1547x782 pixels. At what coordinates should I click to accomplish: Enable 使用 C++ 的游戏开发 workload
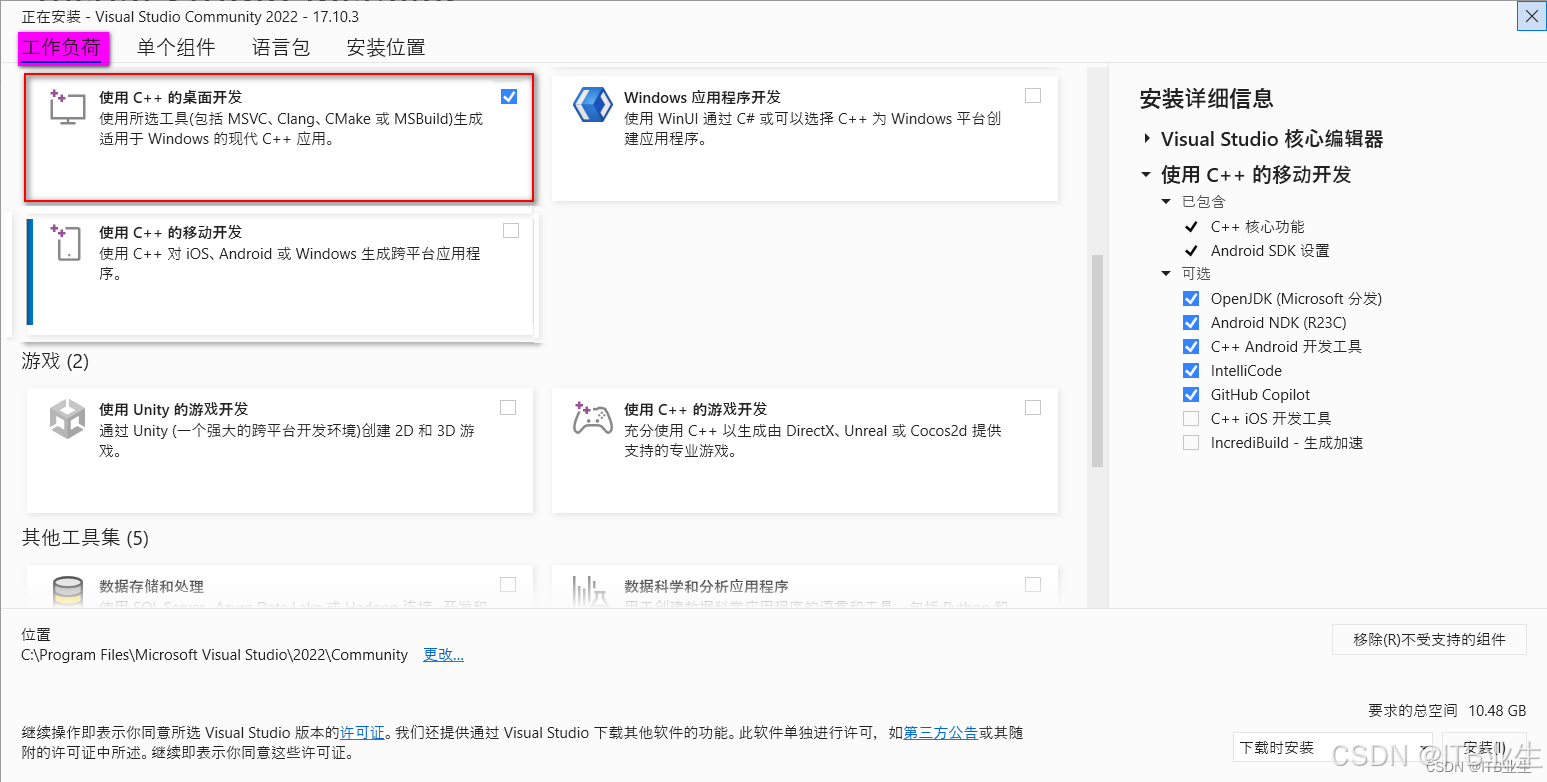point(1033,408)
